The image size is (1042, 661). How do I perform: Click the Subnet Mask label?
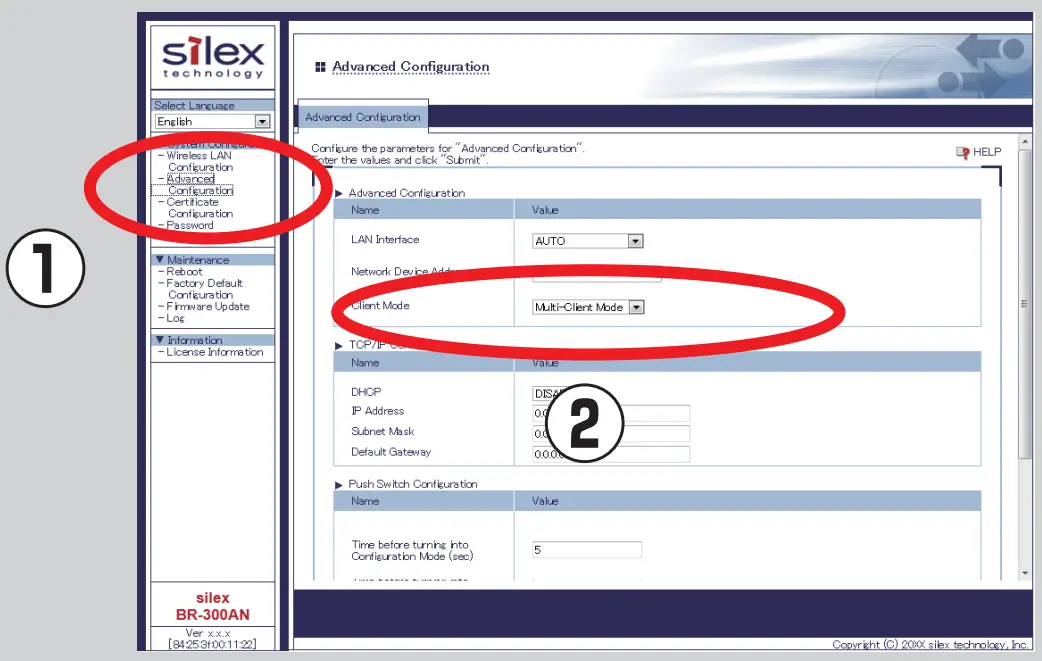coord(383,432)
